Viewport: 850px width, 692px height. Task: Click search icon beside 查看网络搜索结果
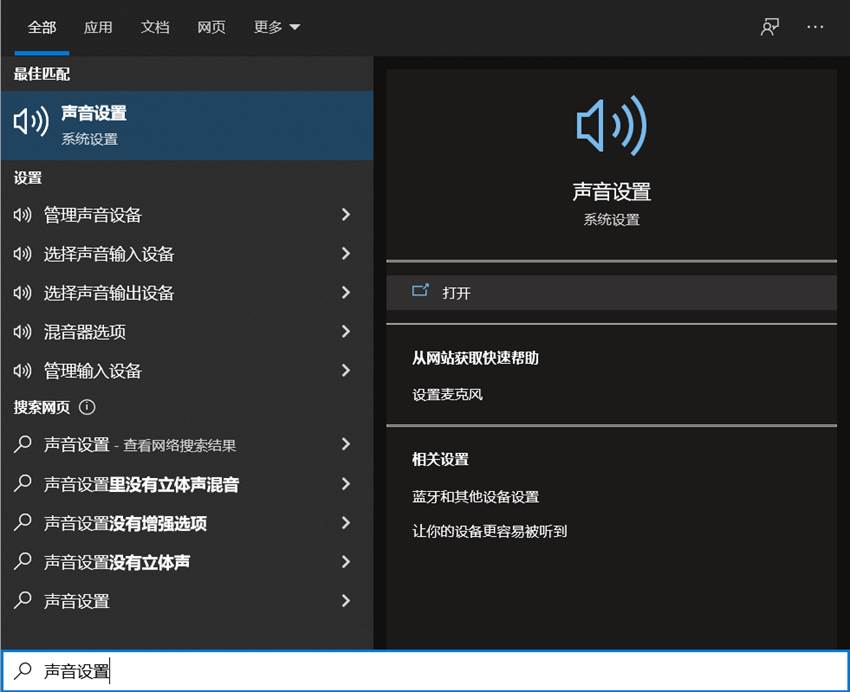coord(22,444)
